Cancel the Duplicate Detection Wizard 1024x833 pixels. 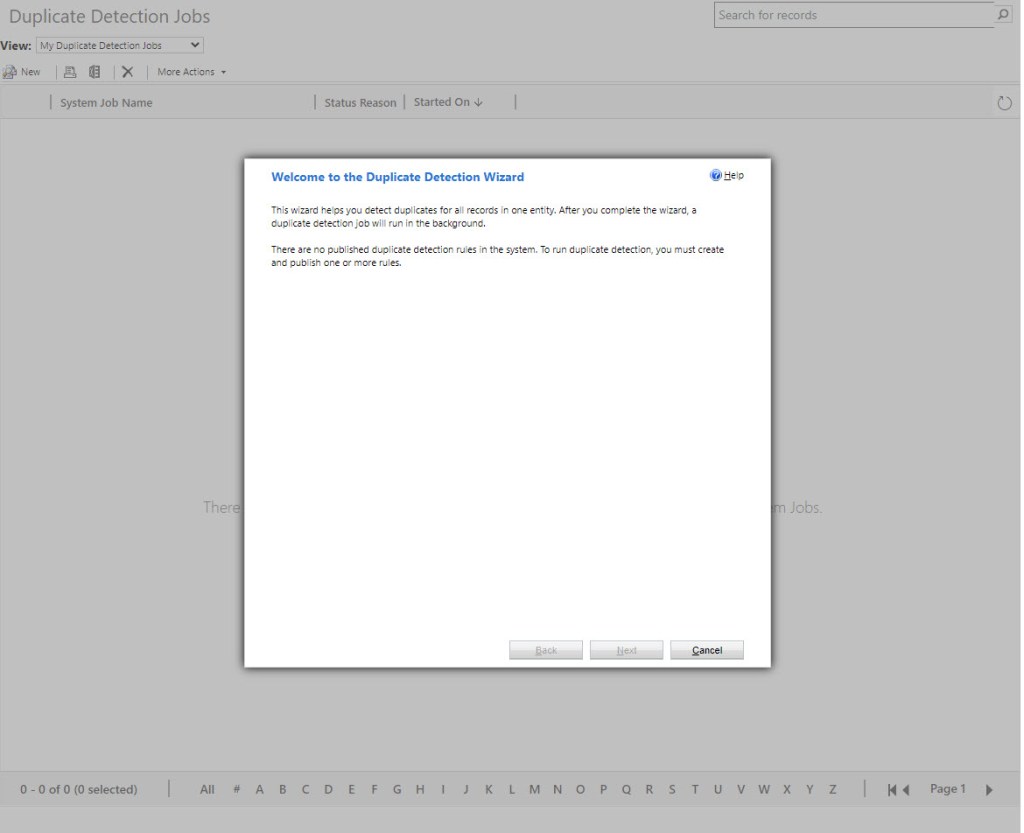point(706,650)
